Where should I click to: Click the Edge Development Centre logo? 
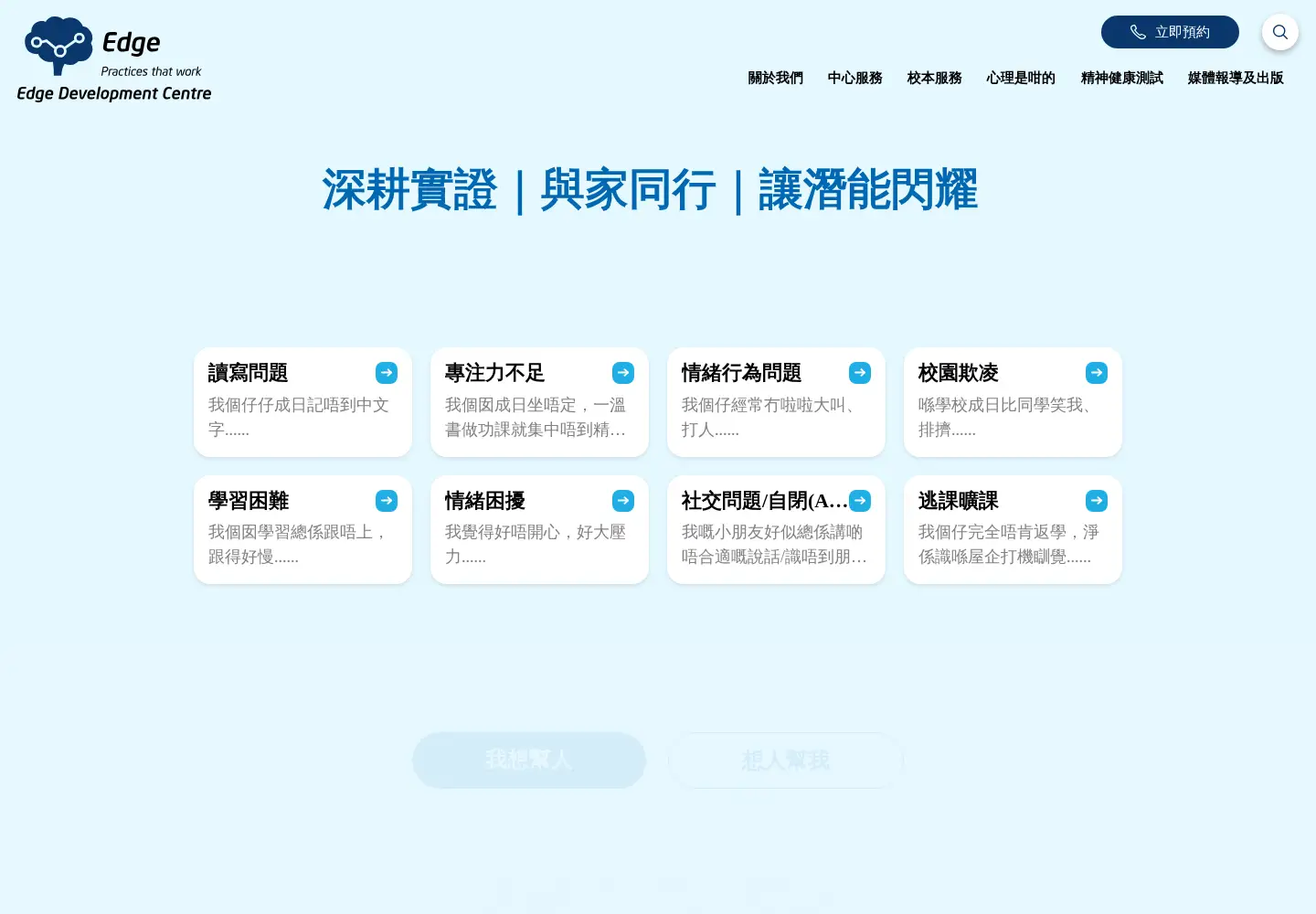pos(114,59)
